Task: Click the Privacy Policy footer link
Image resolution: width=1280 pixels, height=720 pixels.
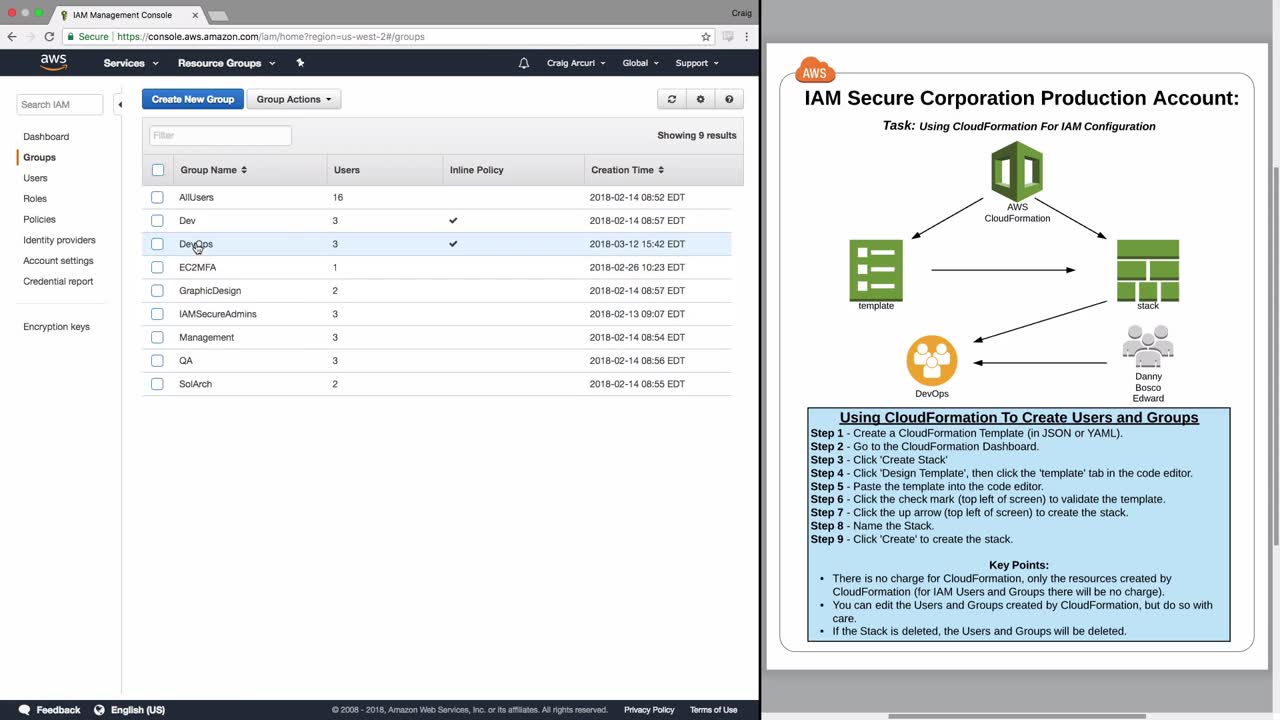Action: tap(649, 710)
